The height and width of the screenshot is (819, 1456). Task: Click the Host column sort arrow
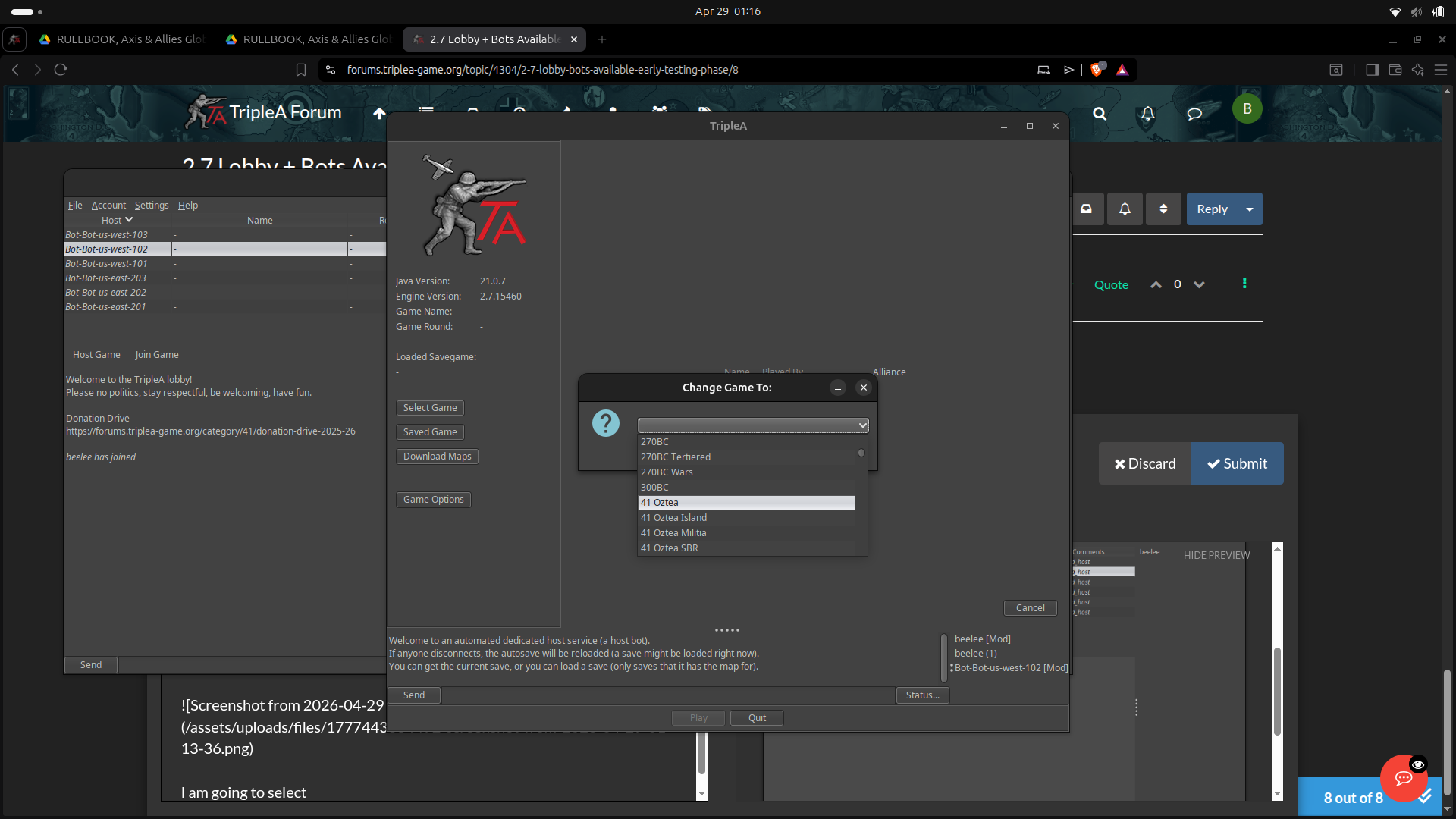pyautogui.click(x=128, y=219)
